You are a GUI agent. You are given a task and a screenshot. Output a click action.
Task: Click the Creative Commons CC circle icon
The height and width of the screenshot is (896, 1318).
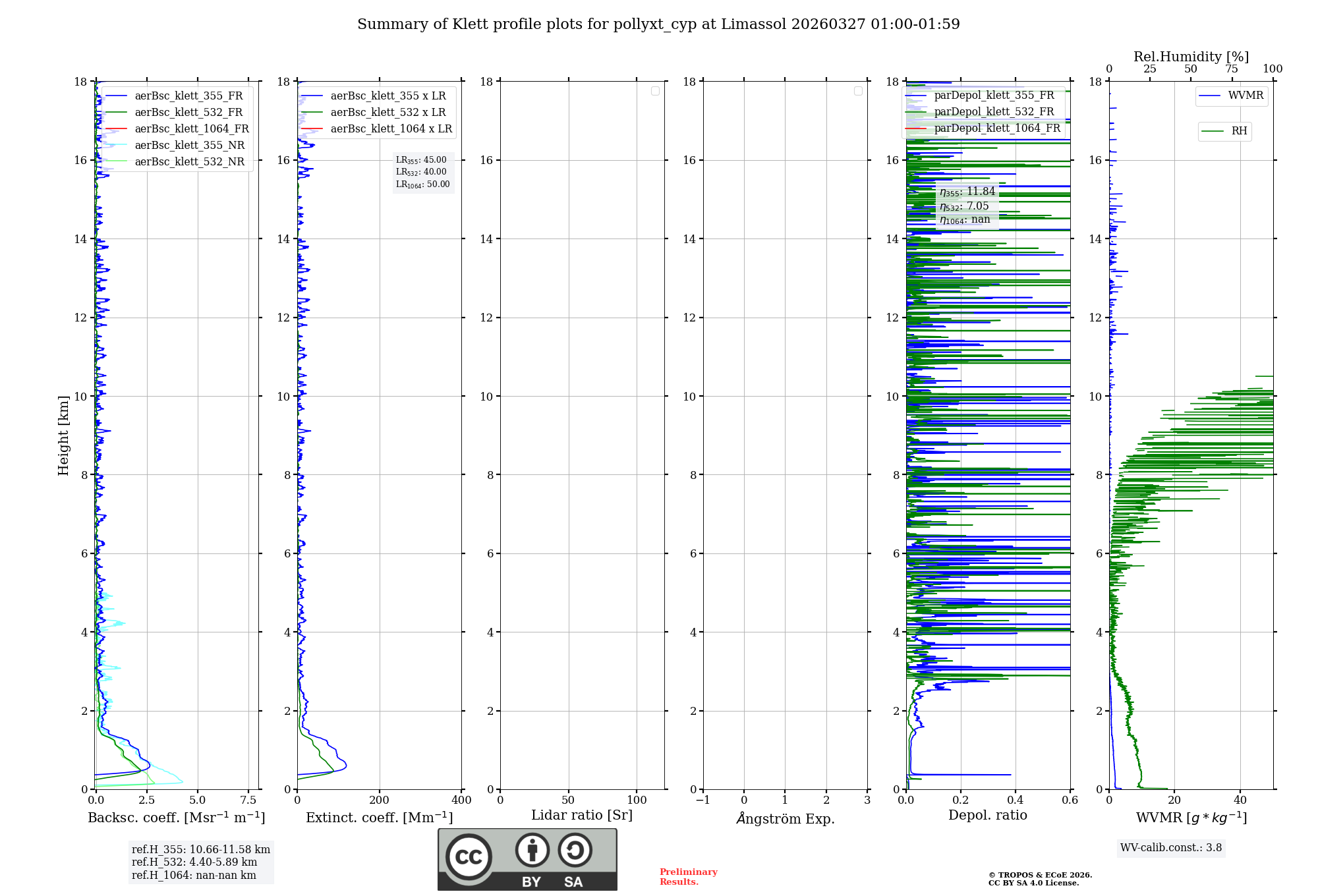469,856
